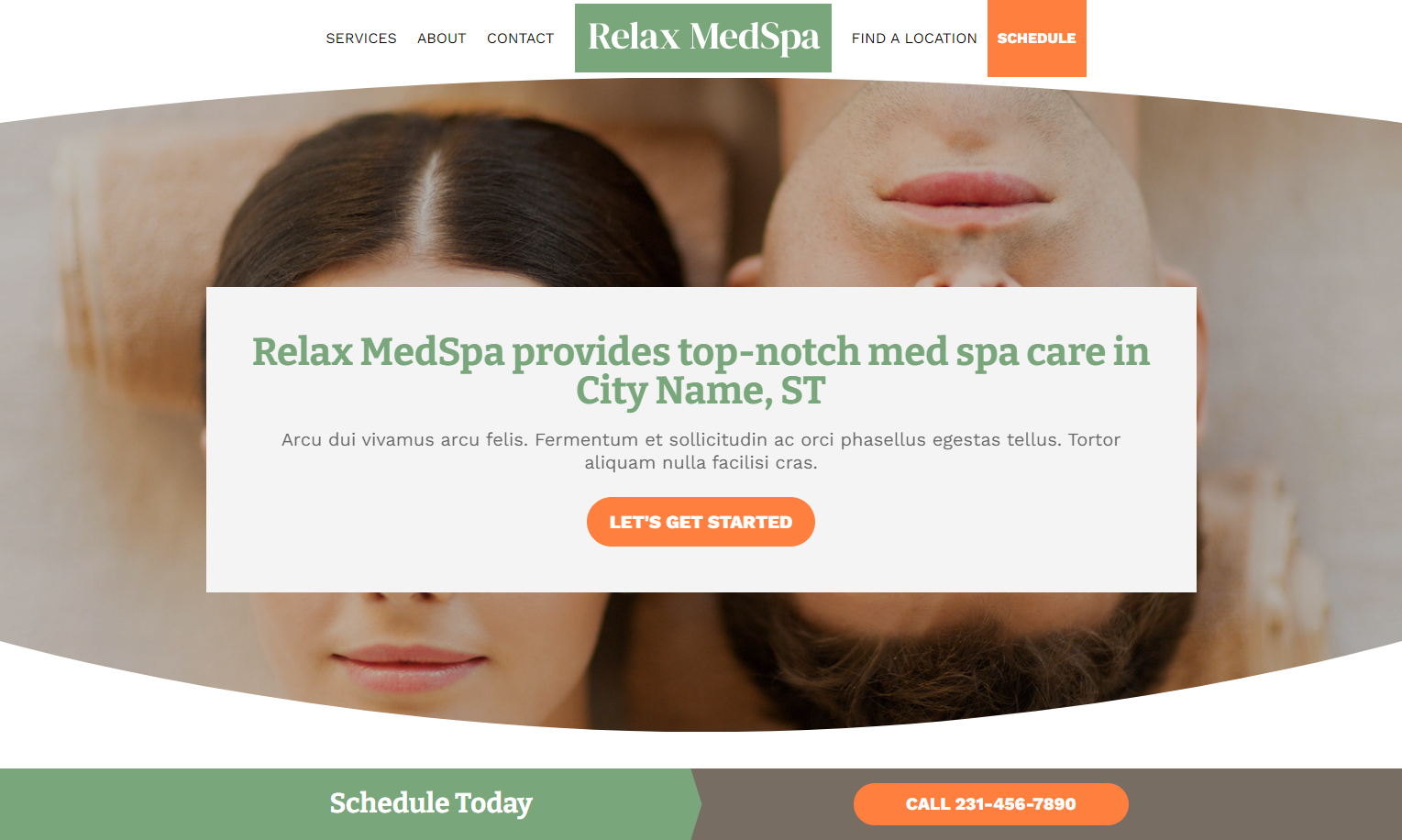This screenshot has width=1402, height=840.
Task: Click the Arcu dui vivamus paragraph text
Action: (701, 450)
